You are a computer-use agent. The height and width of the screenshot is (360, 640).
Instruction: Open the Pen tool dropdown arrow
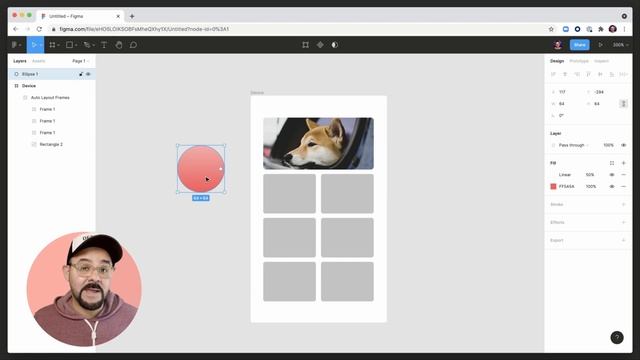coord(93,45)
